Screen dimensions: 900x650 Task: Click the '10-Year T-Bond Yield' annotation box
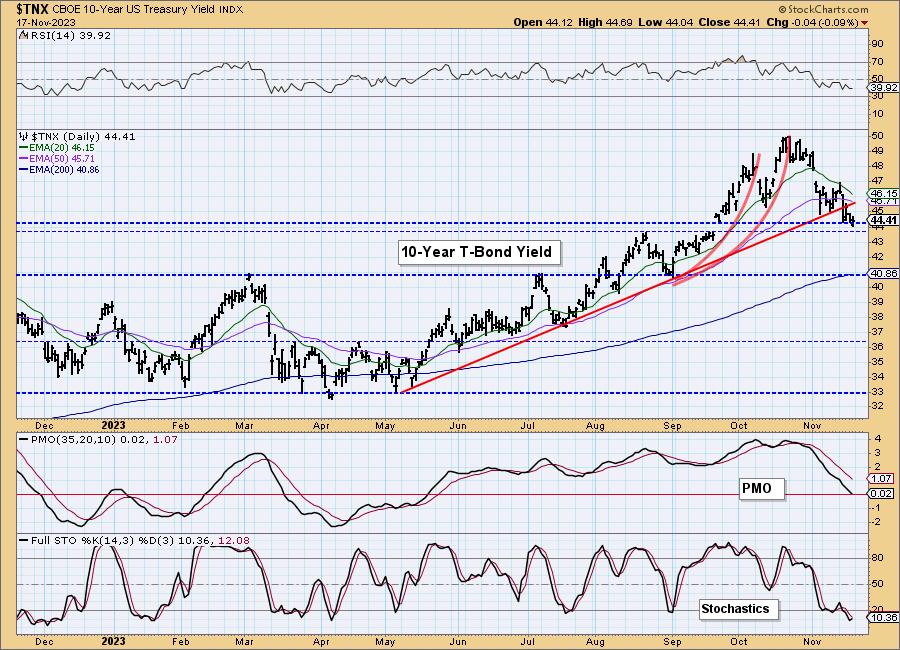pos(479,252)
